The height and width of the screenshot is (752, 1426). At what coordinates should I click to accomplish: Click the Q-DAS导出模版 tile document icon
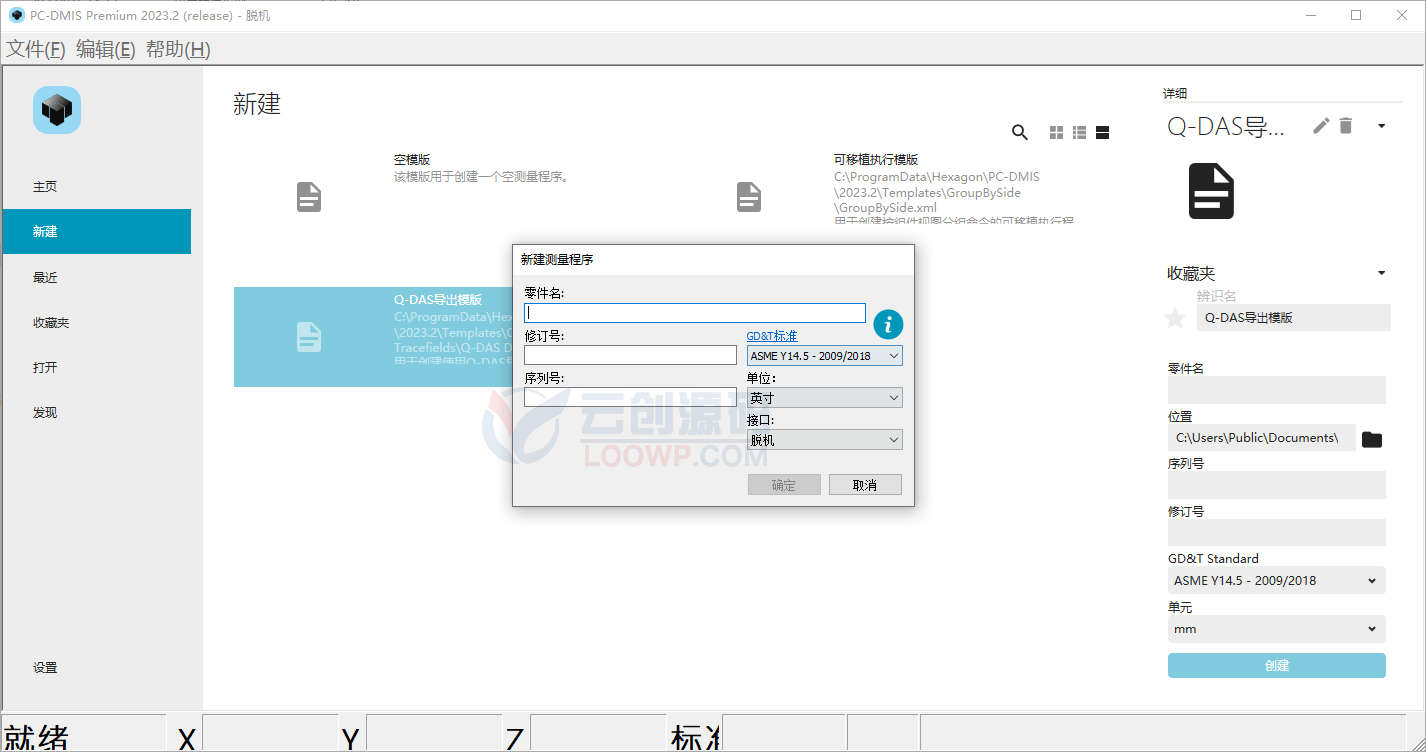[309, 337]
